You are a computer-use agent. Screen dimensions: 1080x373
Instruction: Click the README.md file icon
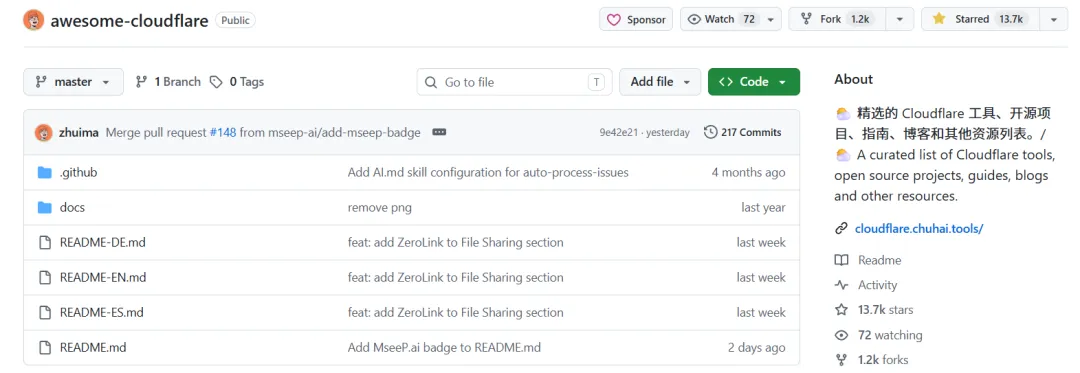tap(45, 348)
